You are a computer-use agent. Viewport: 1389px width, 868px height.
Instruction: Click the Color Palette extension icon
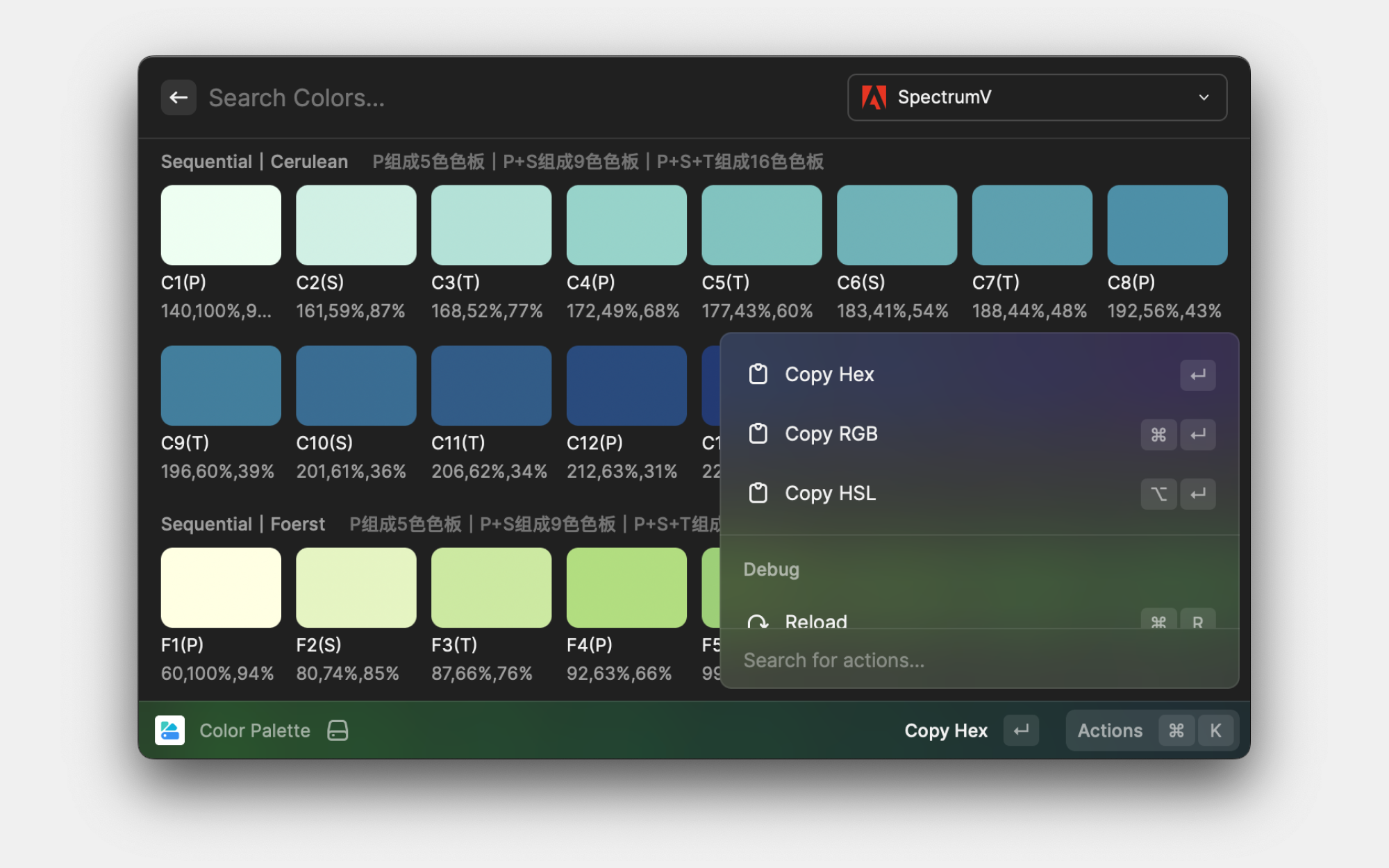169,731
